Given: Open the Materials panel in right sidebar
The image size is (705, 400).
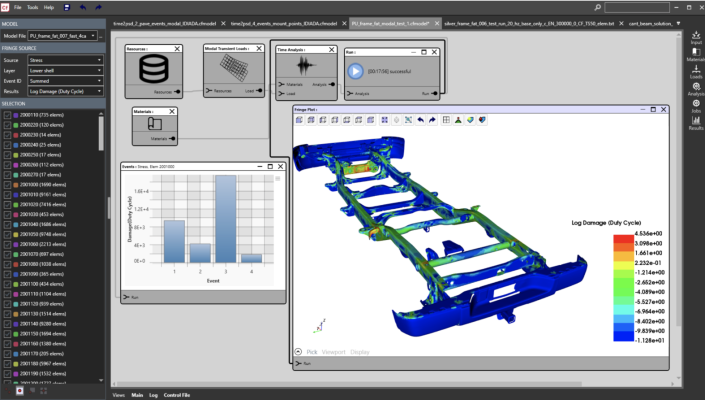Looking at the screenshot, I should pyautogui.click(x=696, y=54).
